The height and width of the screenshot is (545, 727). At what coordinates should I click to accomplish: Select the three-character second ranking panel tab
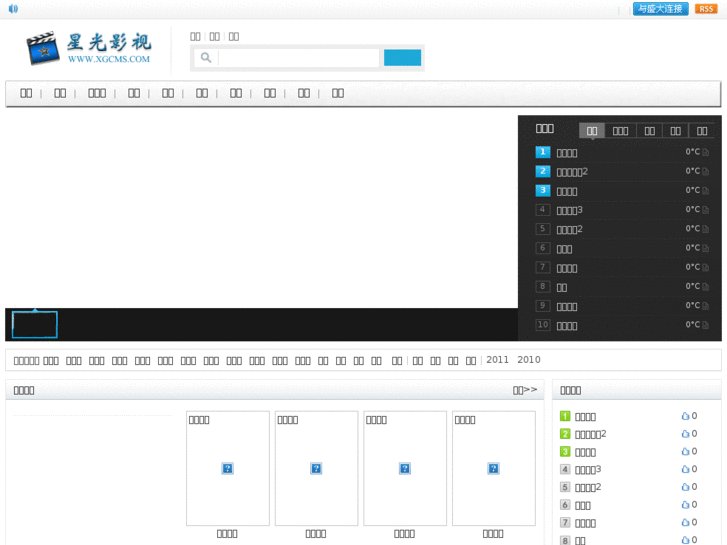(620, 131)
